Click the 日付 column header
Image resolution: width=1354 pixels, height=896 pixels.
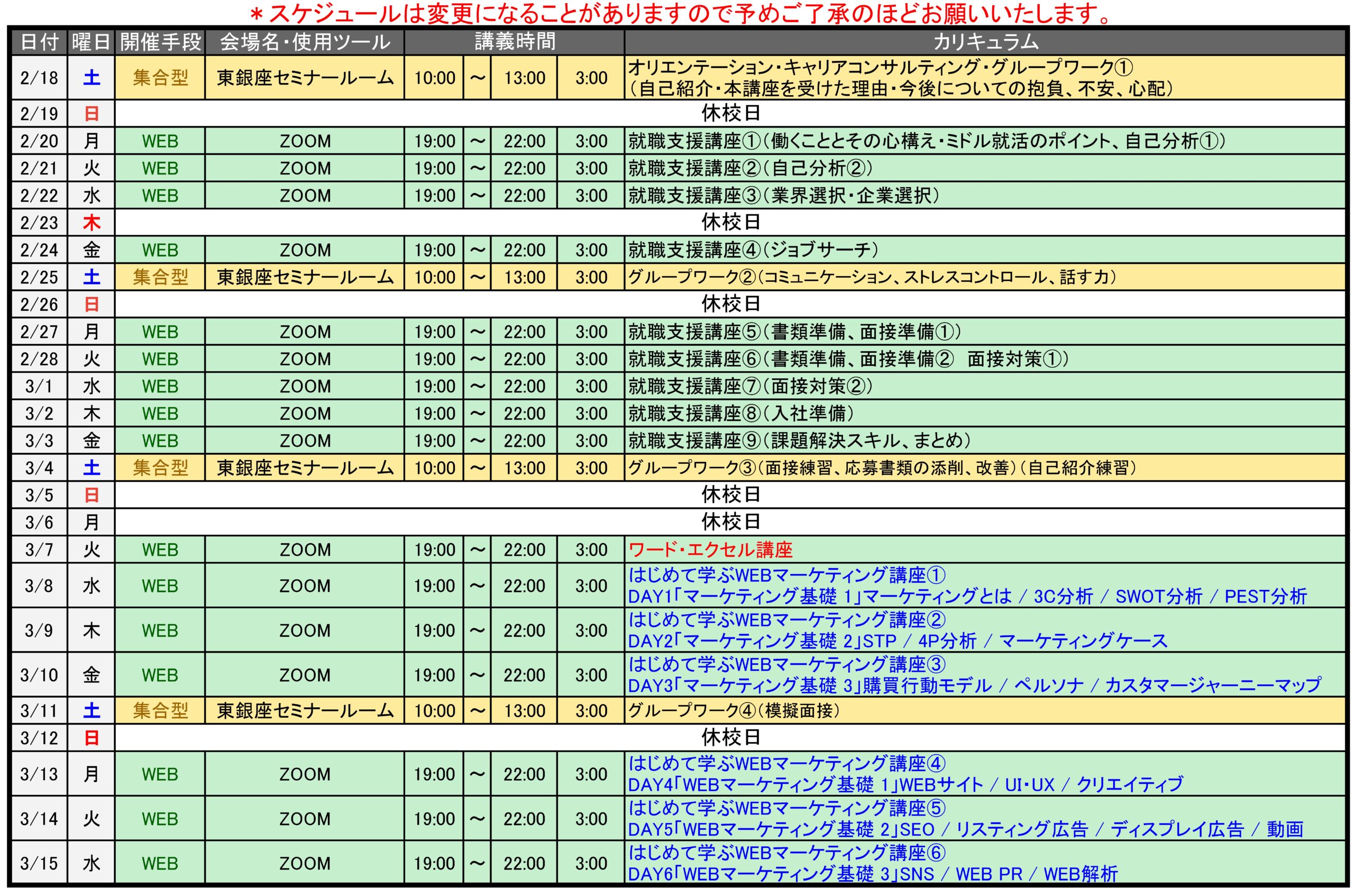40,42
